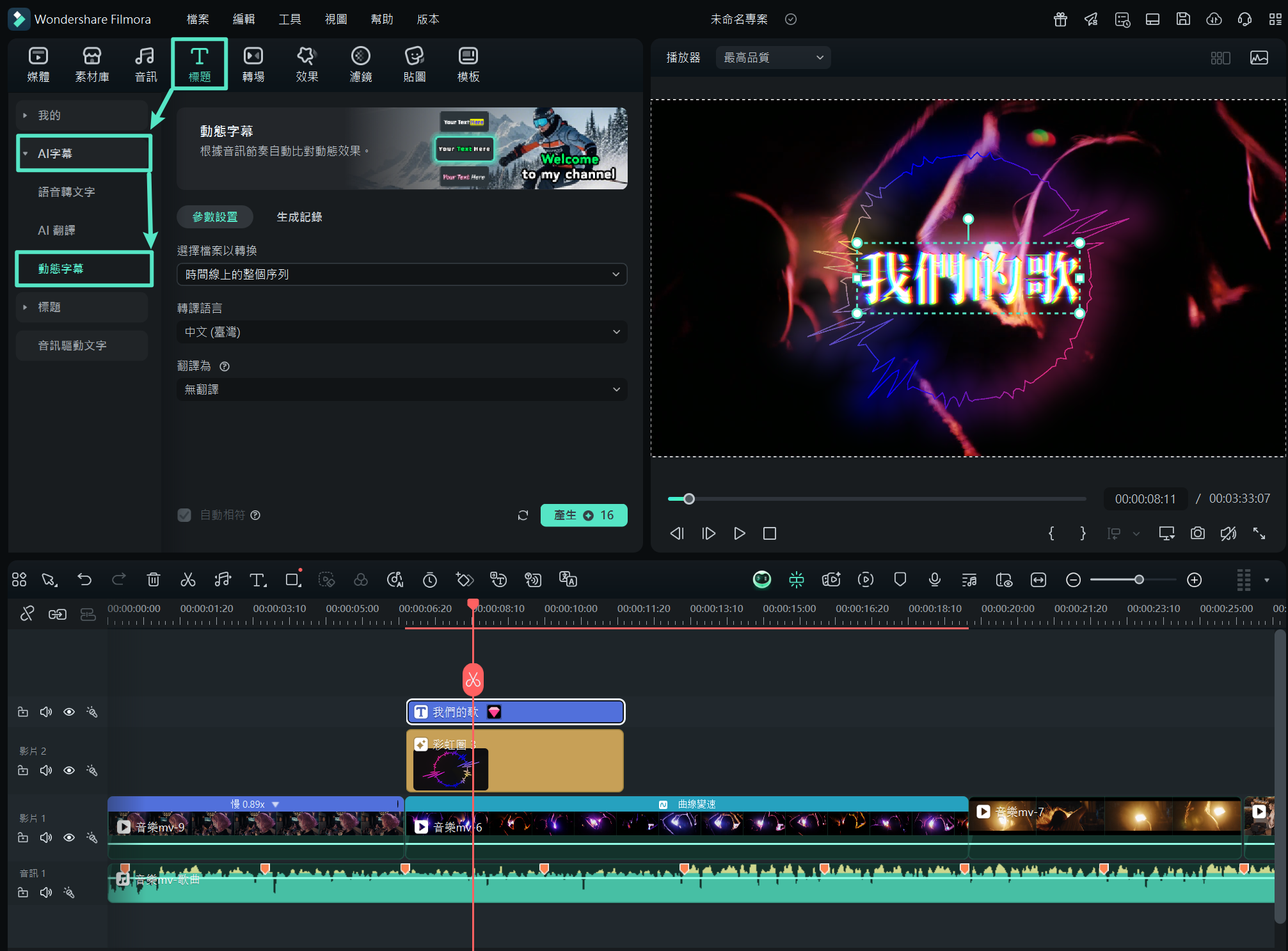This screenshot has height=951, width=1288.
Task: Click the speed stopwatch icon
Action: (x=430, y=579)
